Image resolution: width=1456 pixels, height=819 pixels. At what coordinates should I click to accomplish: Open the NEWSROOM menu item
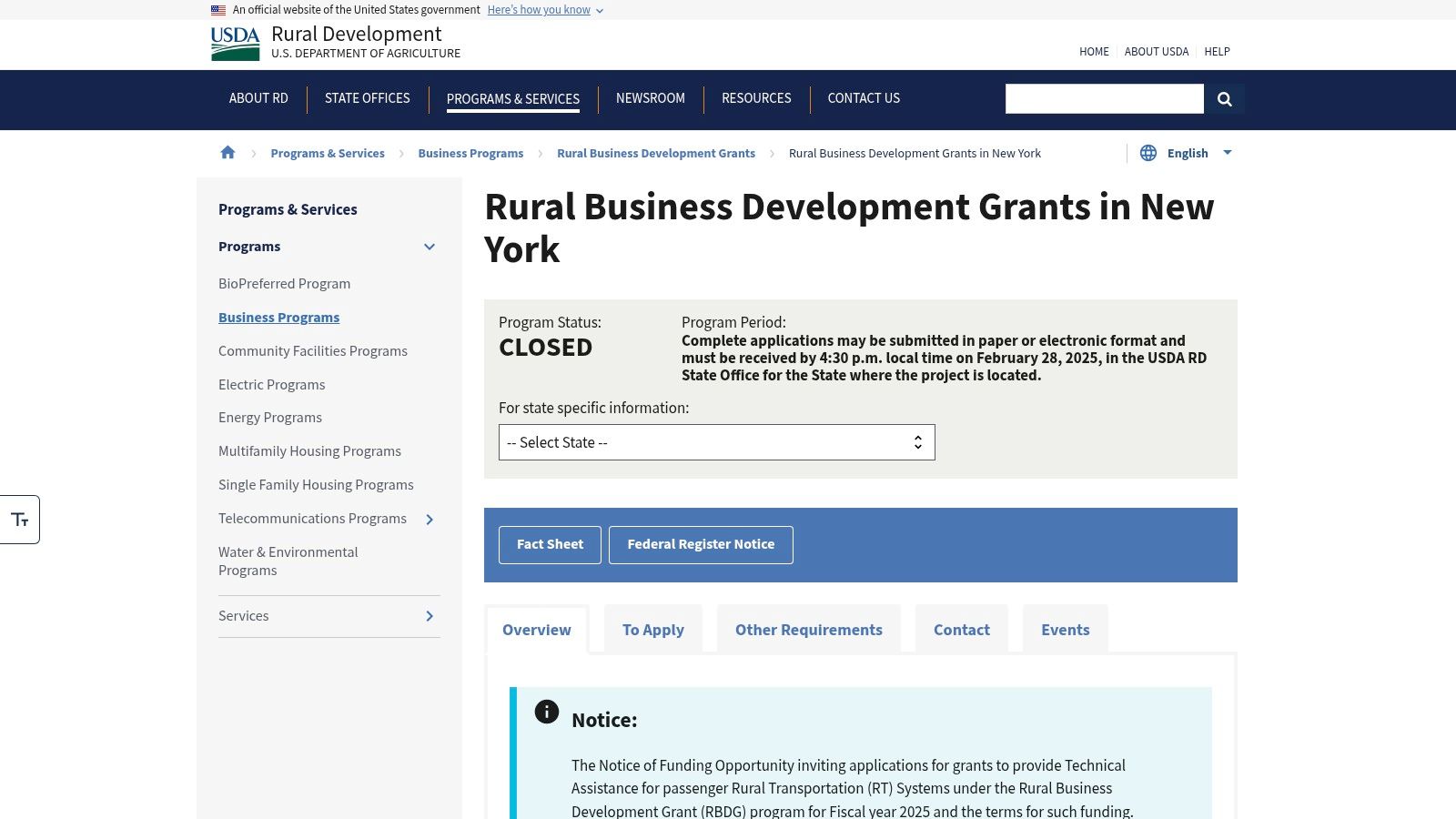coord(650,98)
